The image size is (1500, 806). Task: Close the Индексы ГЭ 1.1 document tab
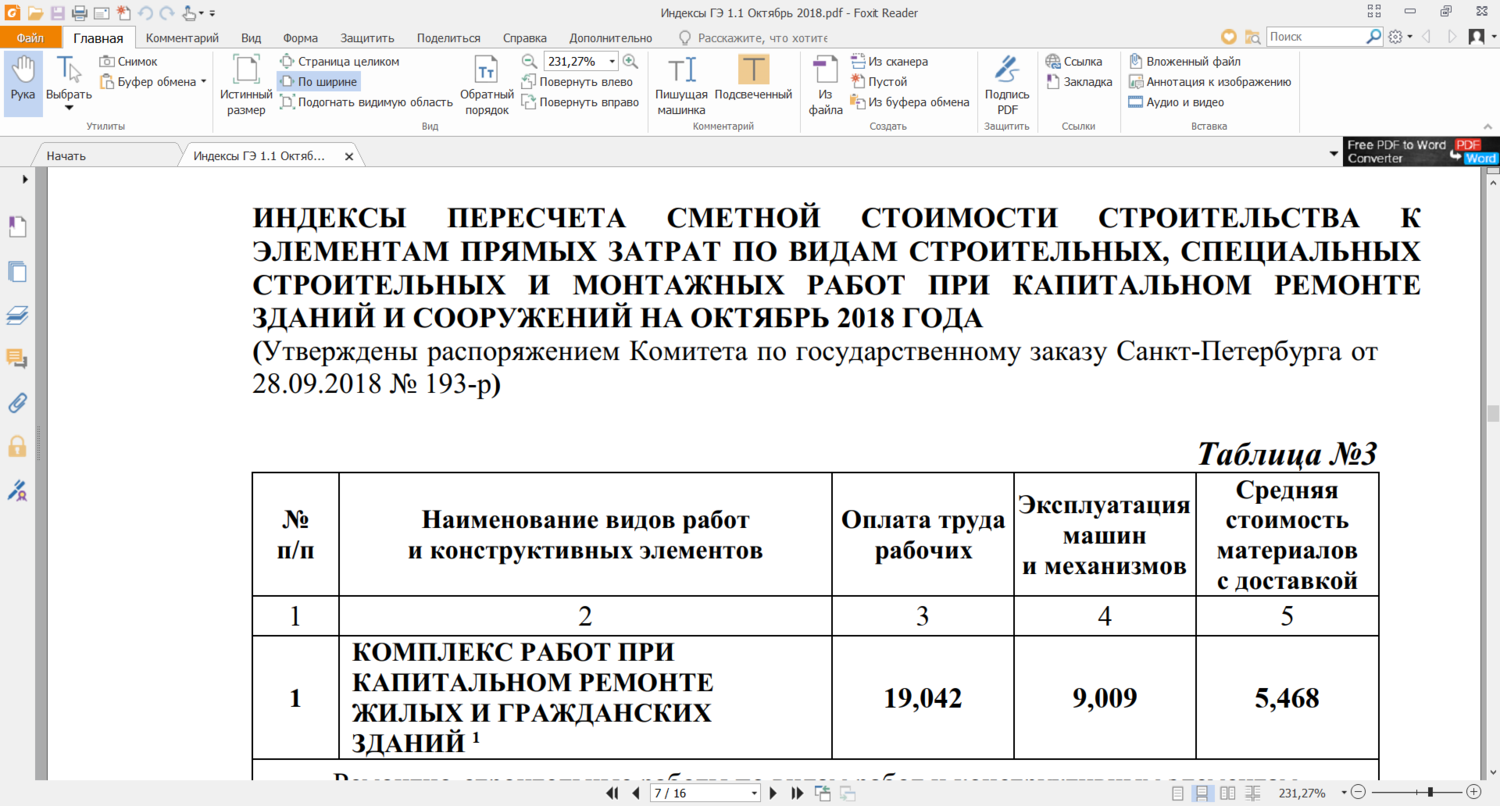349,157
